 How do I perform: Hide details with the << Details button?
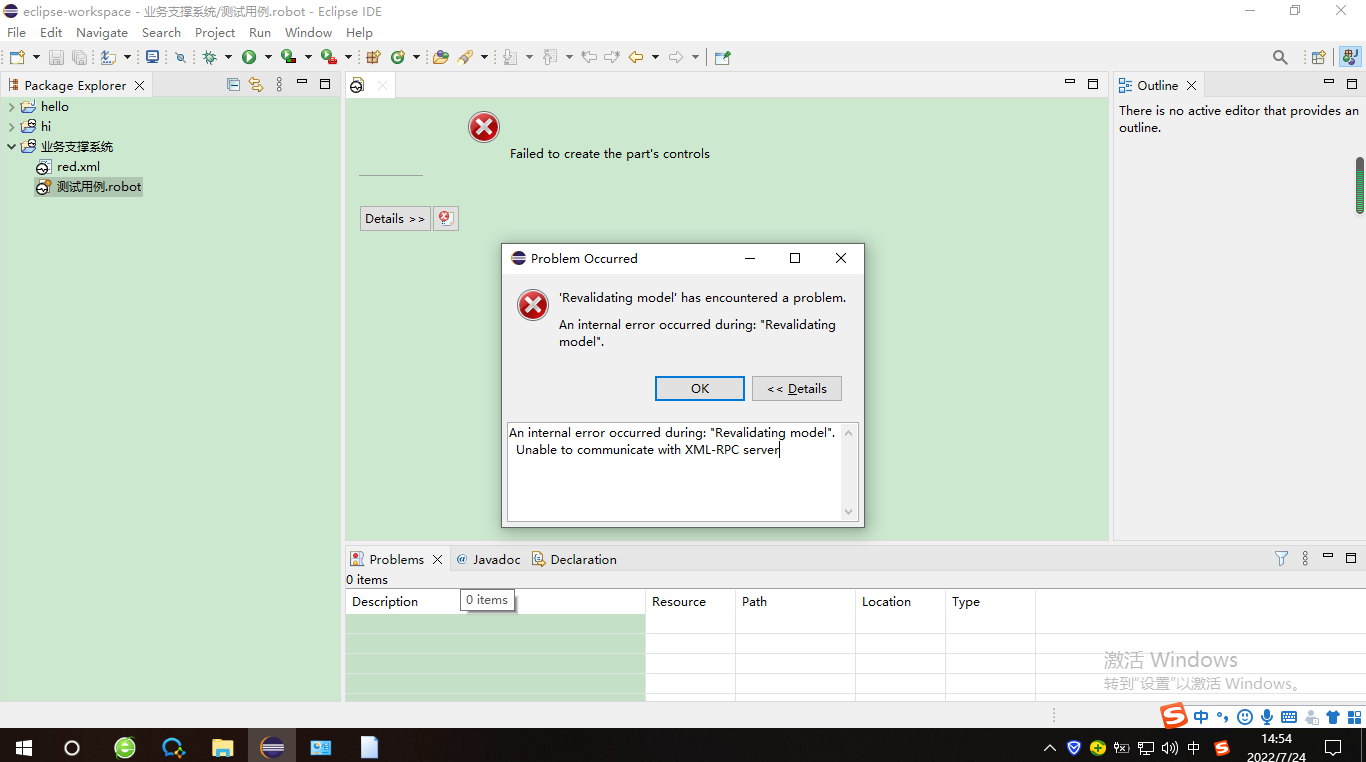796,388
